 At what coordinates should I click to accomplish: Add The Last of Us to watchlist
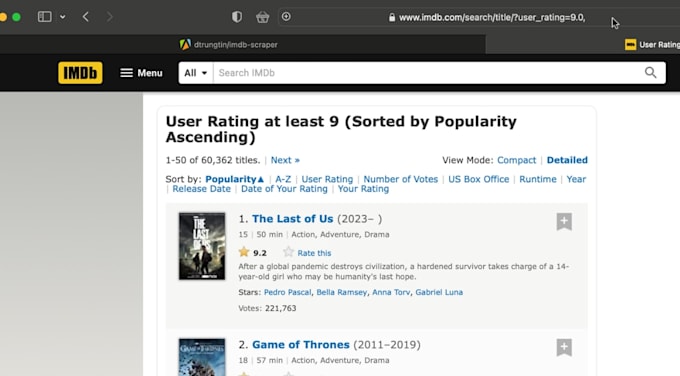564,222
